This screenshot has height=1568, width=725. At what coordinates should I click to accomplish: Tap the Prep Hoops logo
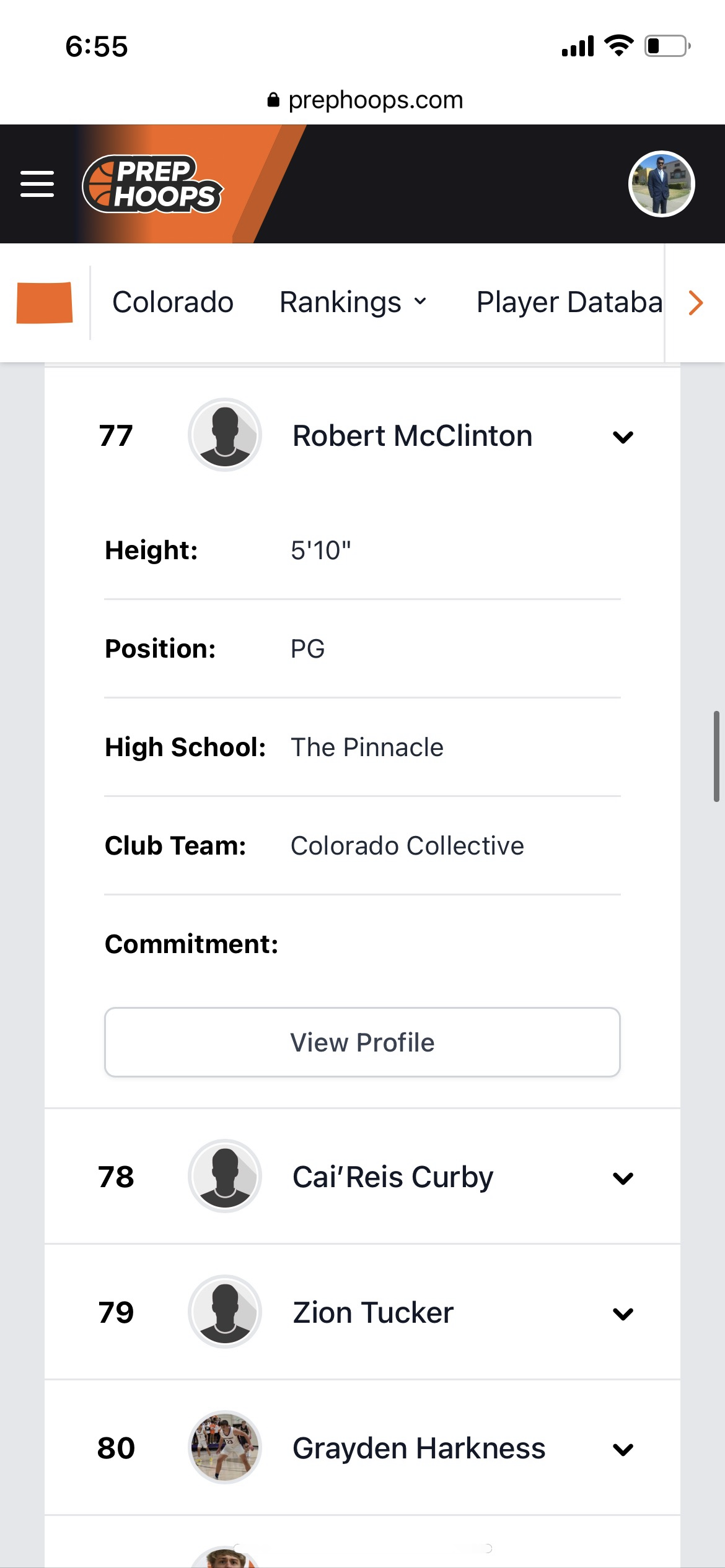tap(152, 184)
